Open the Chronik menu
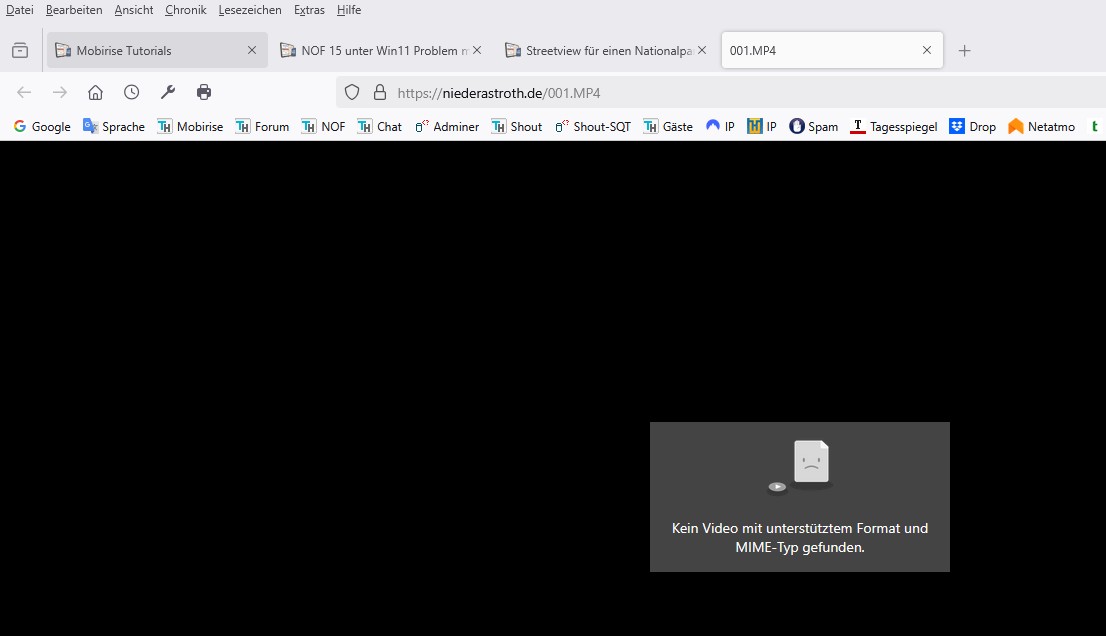This screenshot has height=636, width=1106. click(186, 10)
